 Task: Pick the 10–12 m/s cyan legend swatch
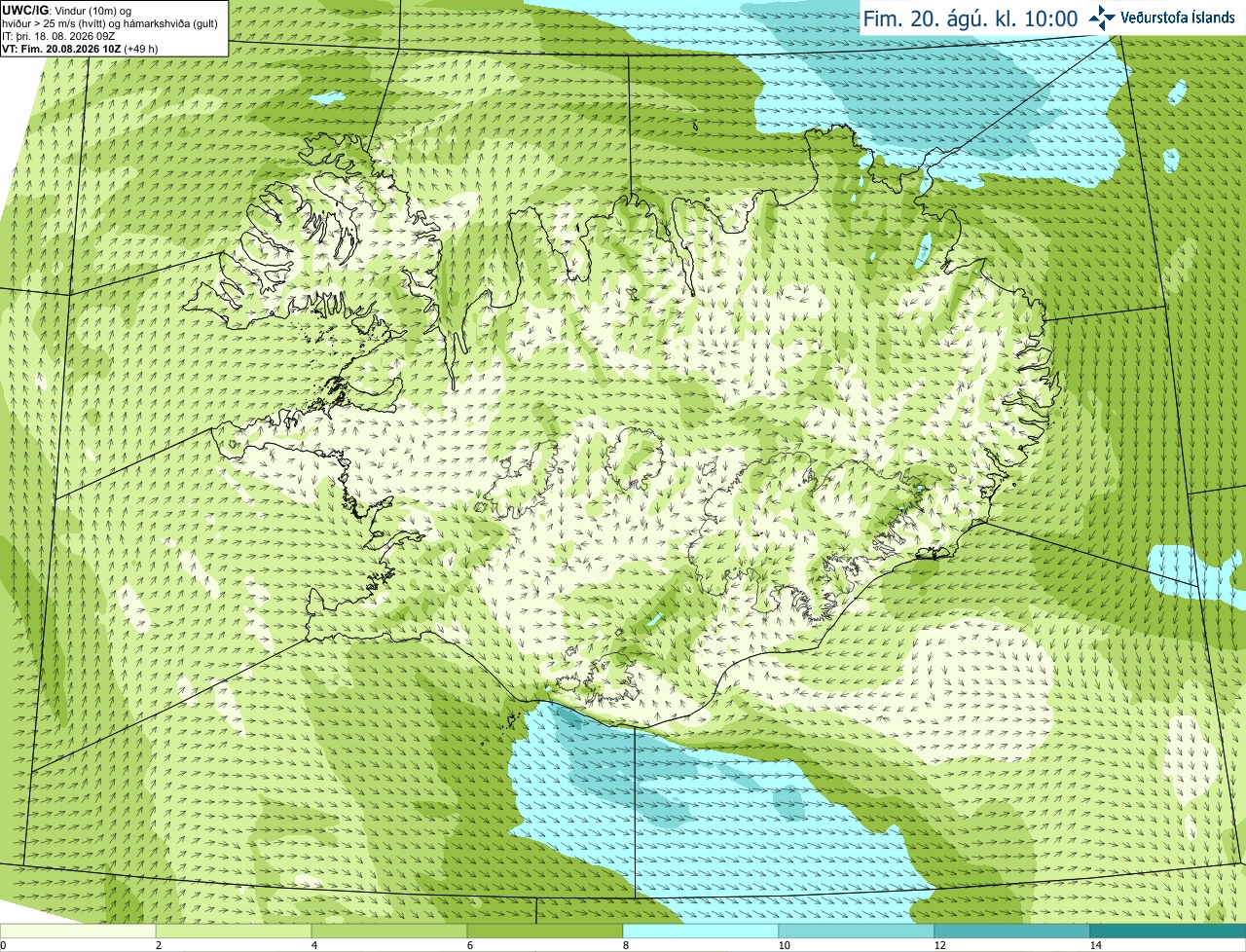[x=857, y=931]
